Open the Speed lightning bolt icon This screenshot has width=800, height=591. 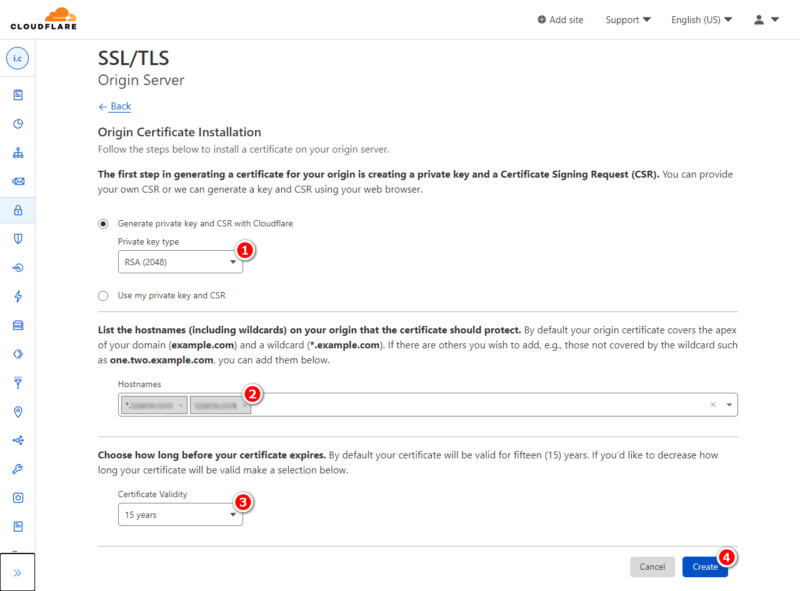[x=18, y=296]
